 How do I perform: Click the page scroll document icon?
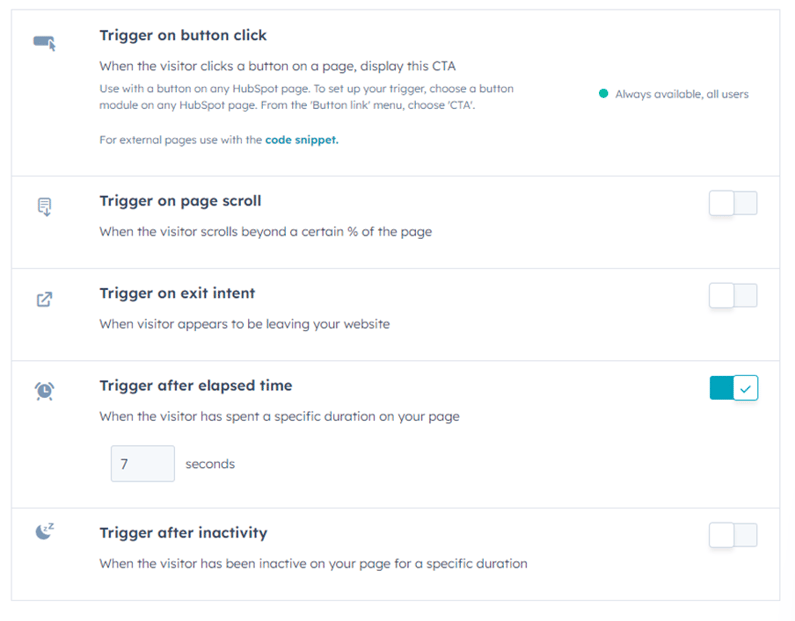click(x=45, y=207)
